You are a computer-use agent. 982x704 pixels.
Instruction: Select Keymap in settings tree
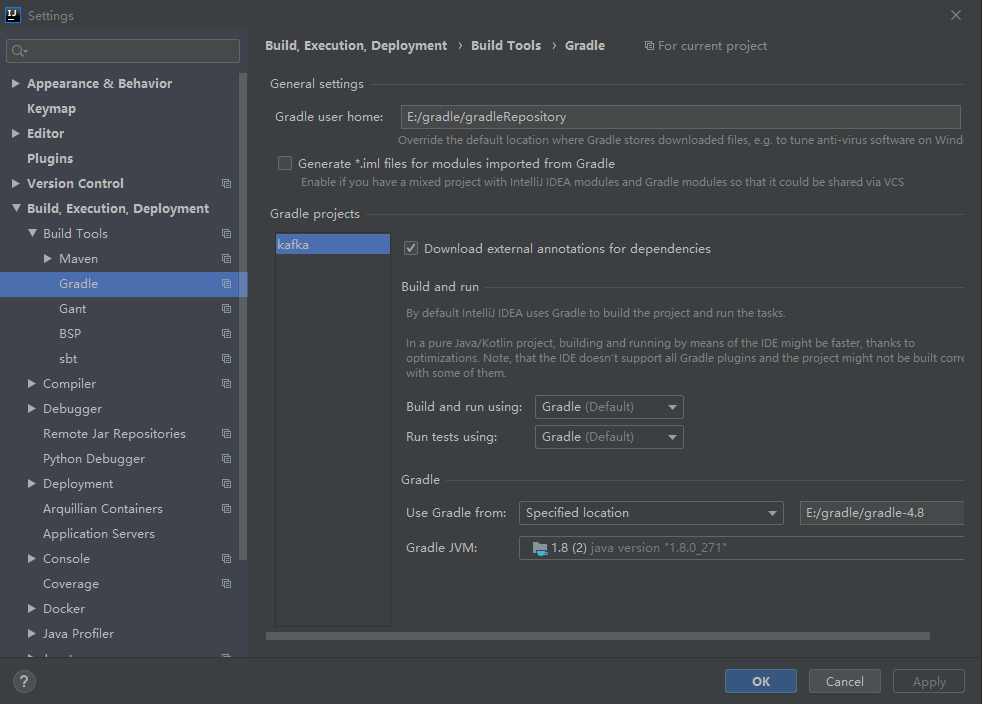51,108
